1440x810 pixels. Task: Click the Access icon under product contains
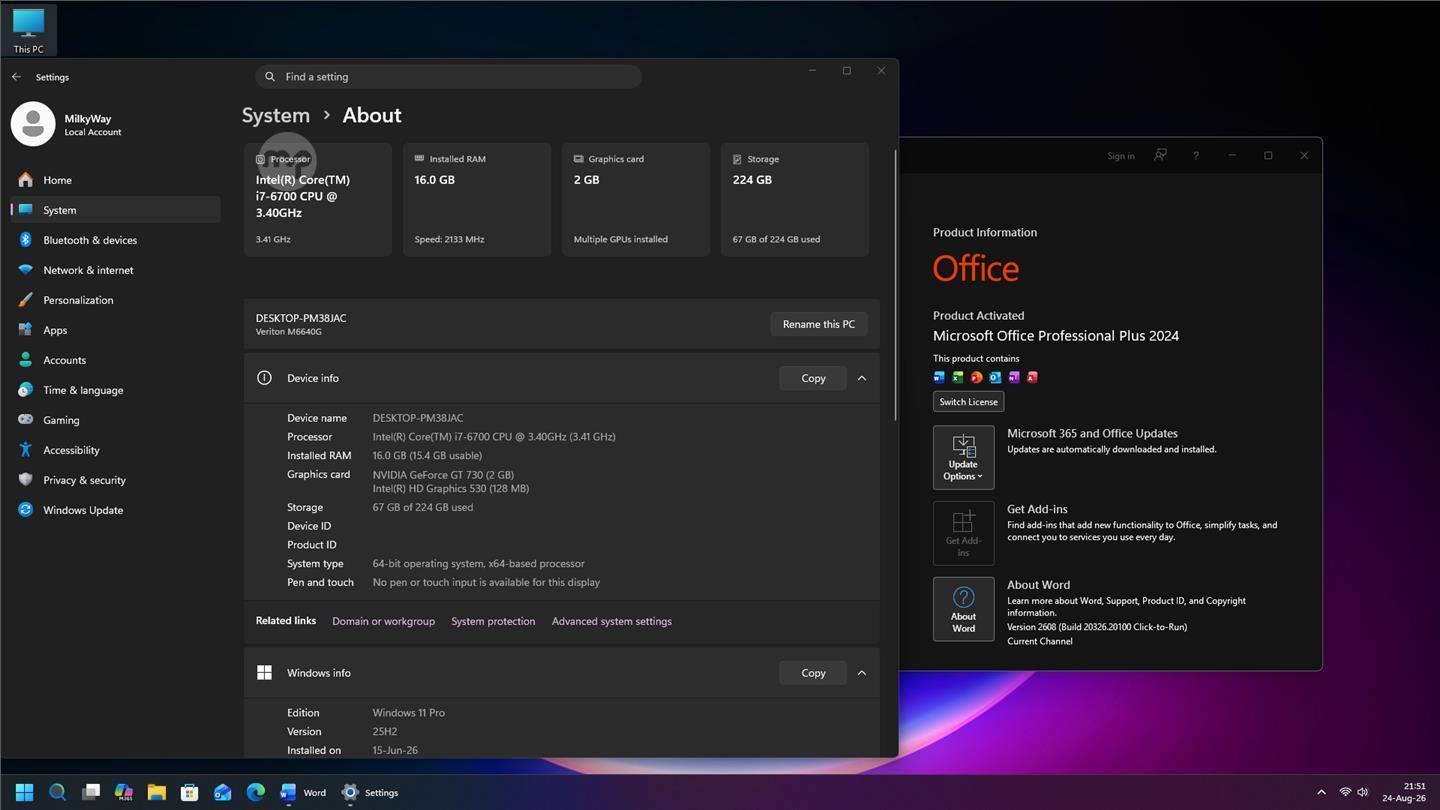(1032, 377)
